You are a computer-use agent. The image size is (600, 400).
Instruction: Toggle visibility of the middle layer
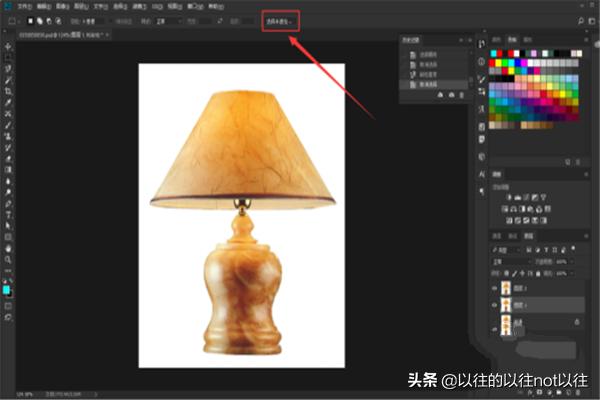(x=495, y=305)
